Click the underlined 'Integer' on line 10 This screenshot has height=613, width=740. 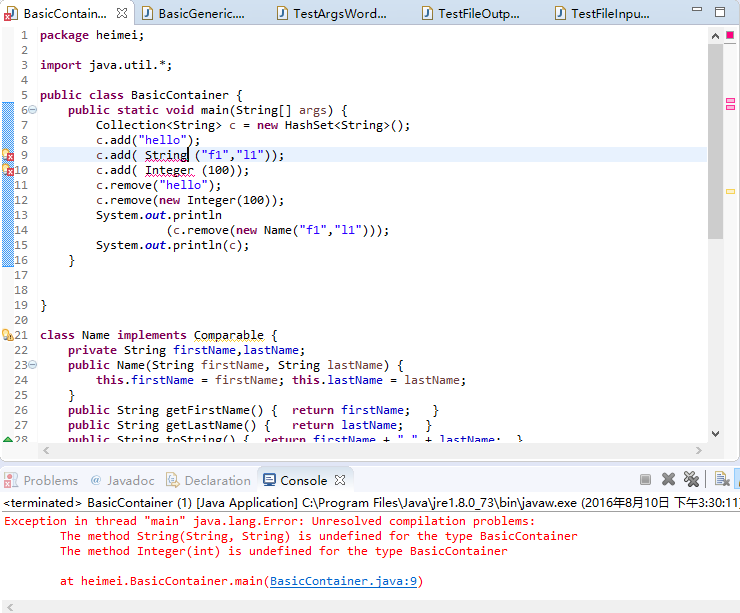[x=169, y=170]
